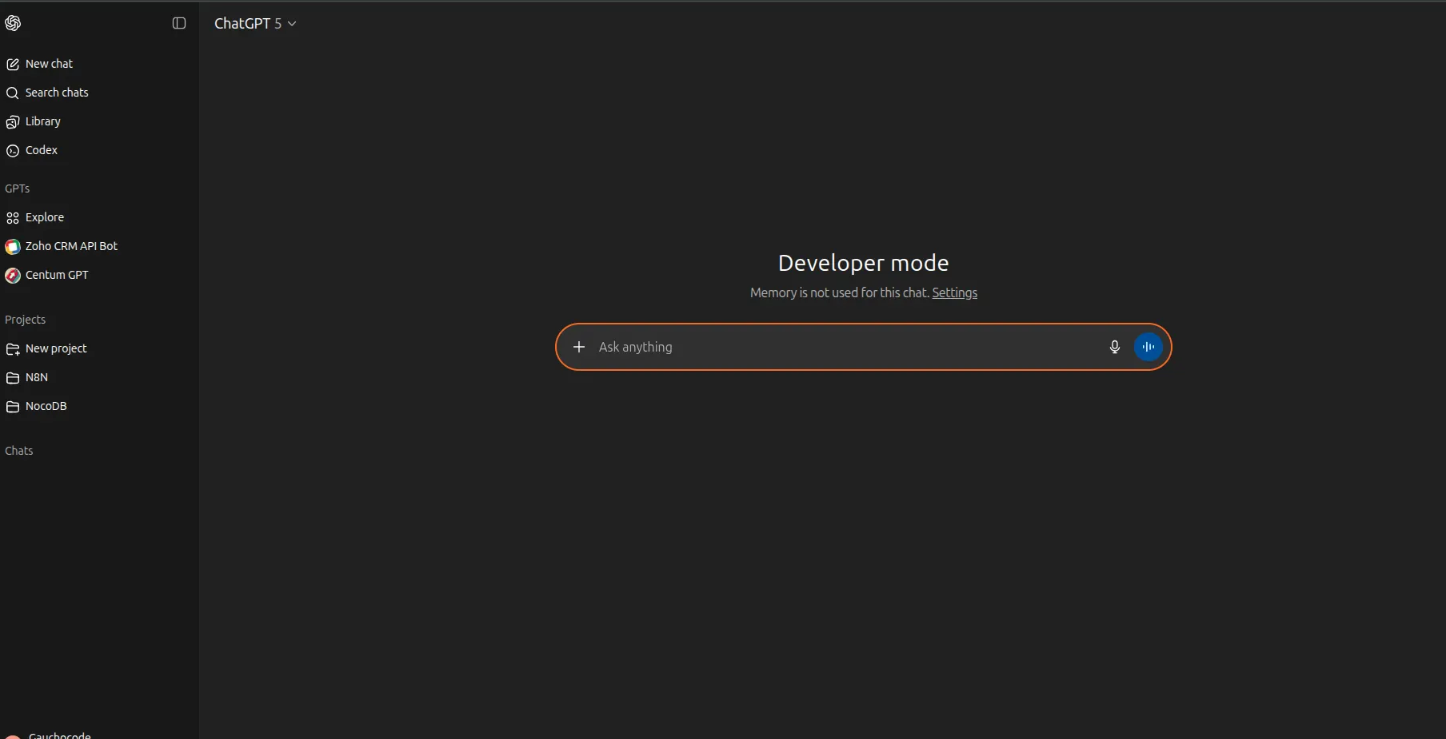Screen dimensions: 1446x739
Task: Click the plus attach icon in prompt box
Action: click(579, 347)
